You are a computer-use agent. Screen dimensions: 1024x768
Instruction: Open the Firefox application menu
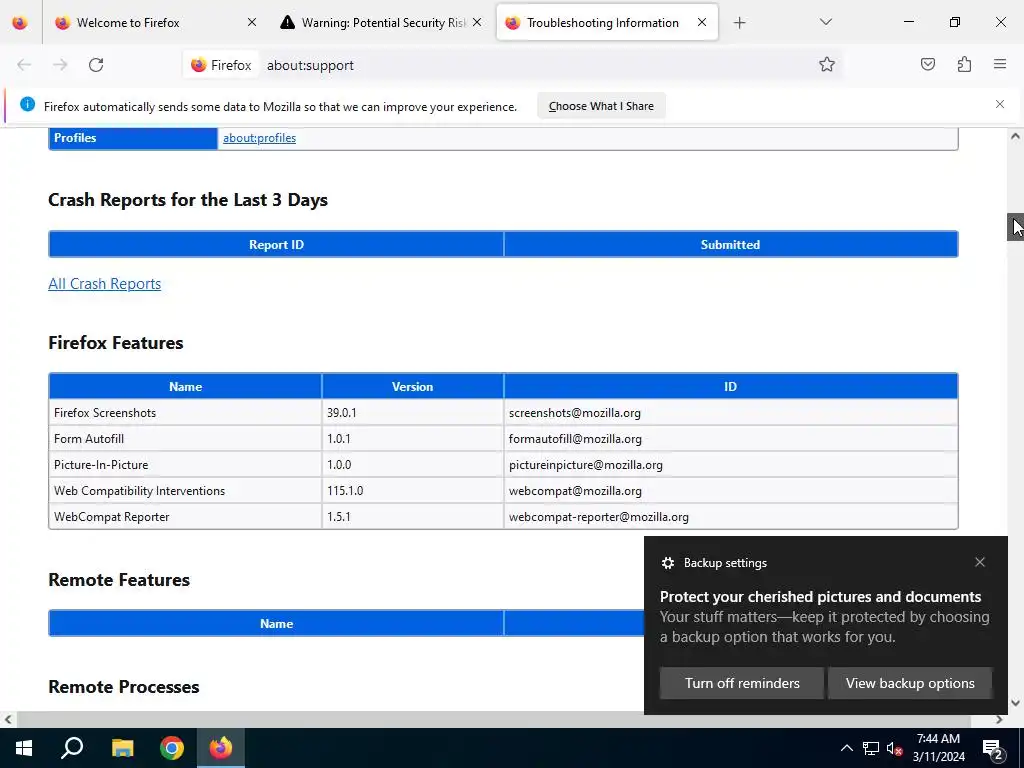click(1000, 65)
